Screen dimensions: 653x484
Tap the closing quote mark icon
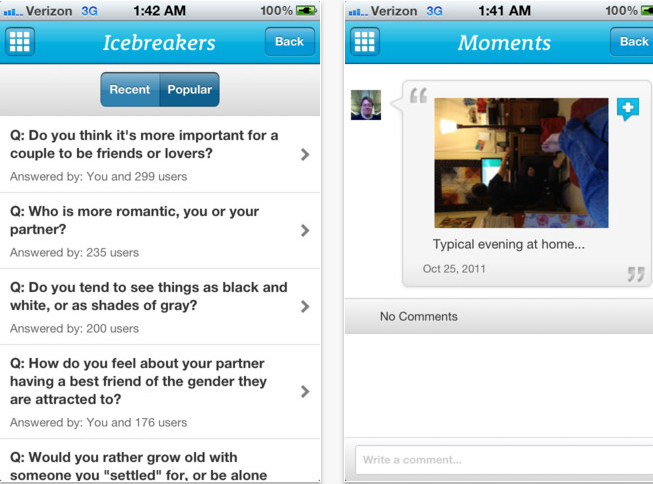(636, 274)
